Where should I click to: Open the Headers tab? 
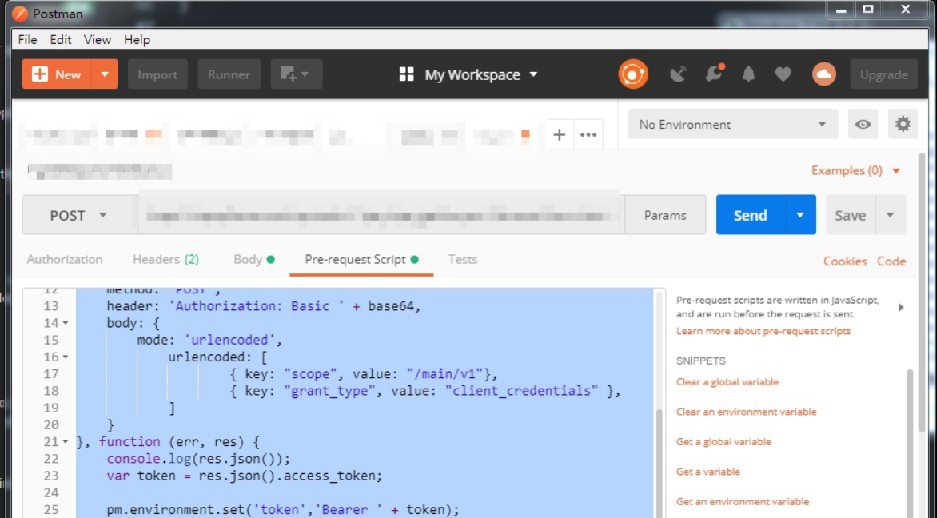165,259
